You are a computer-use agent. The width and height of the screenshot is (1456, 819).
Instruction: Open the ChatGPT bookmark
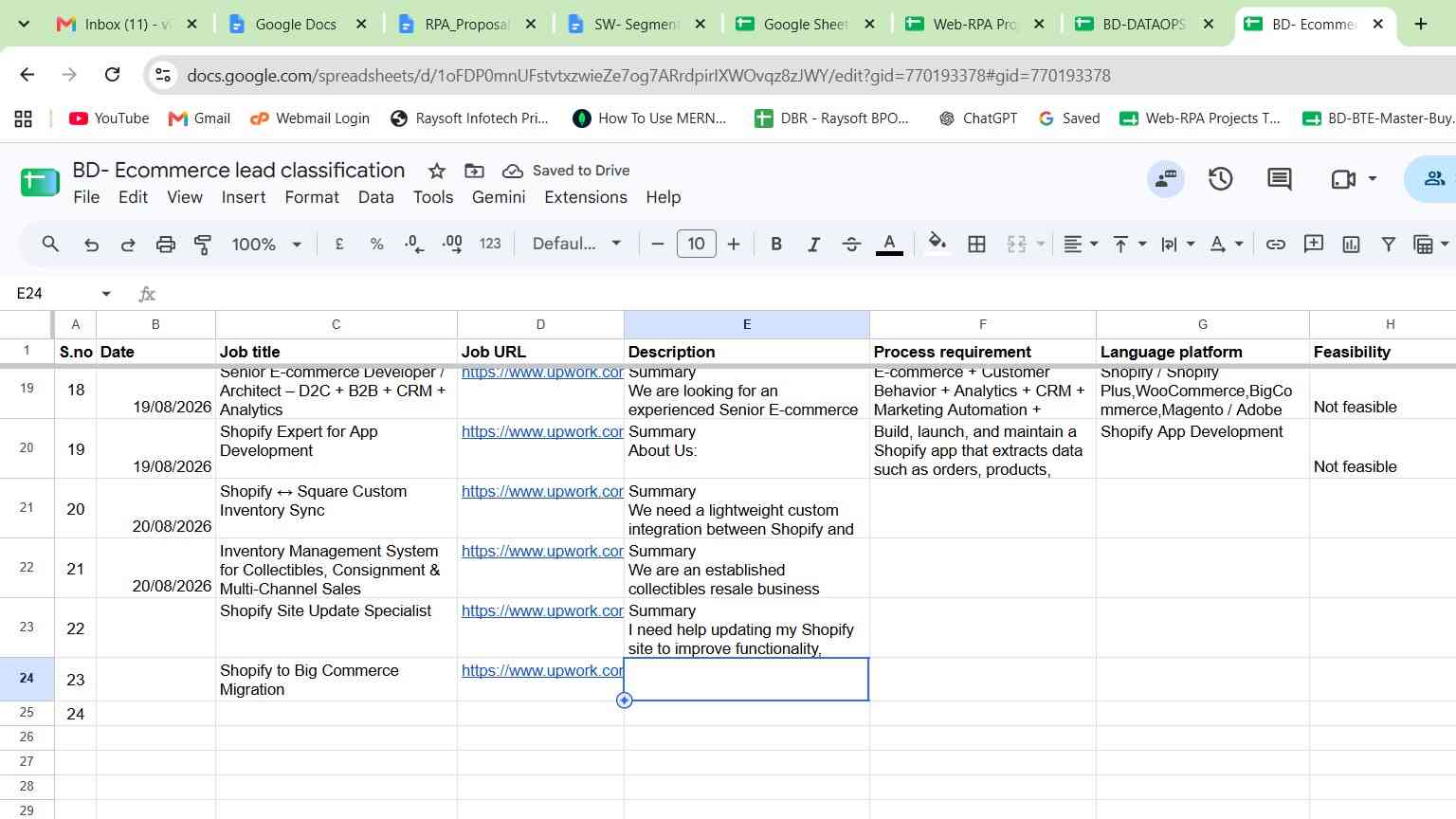pyautogui.click(x=977, y=118)
